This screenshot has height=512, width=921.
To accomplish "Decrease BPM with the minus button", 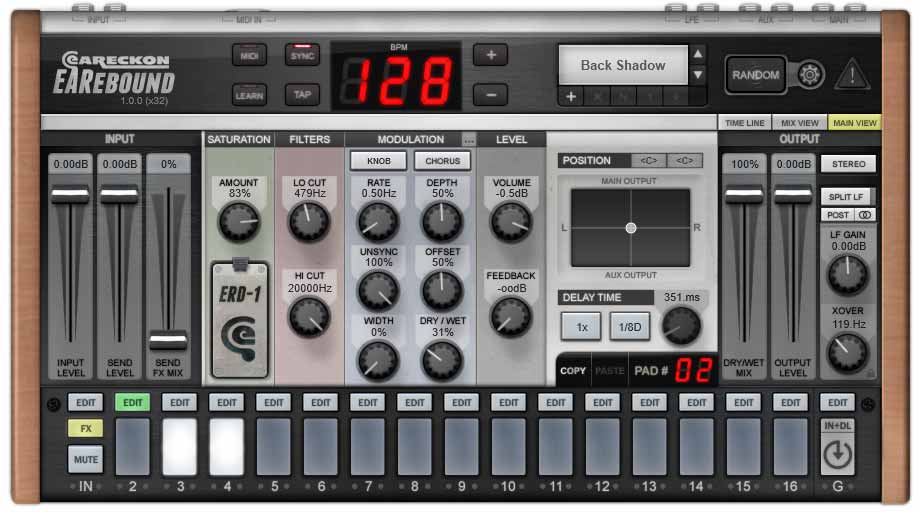I will [490, 94].
